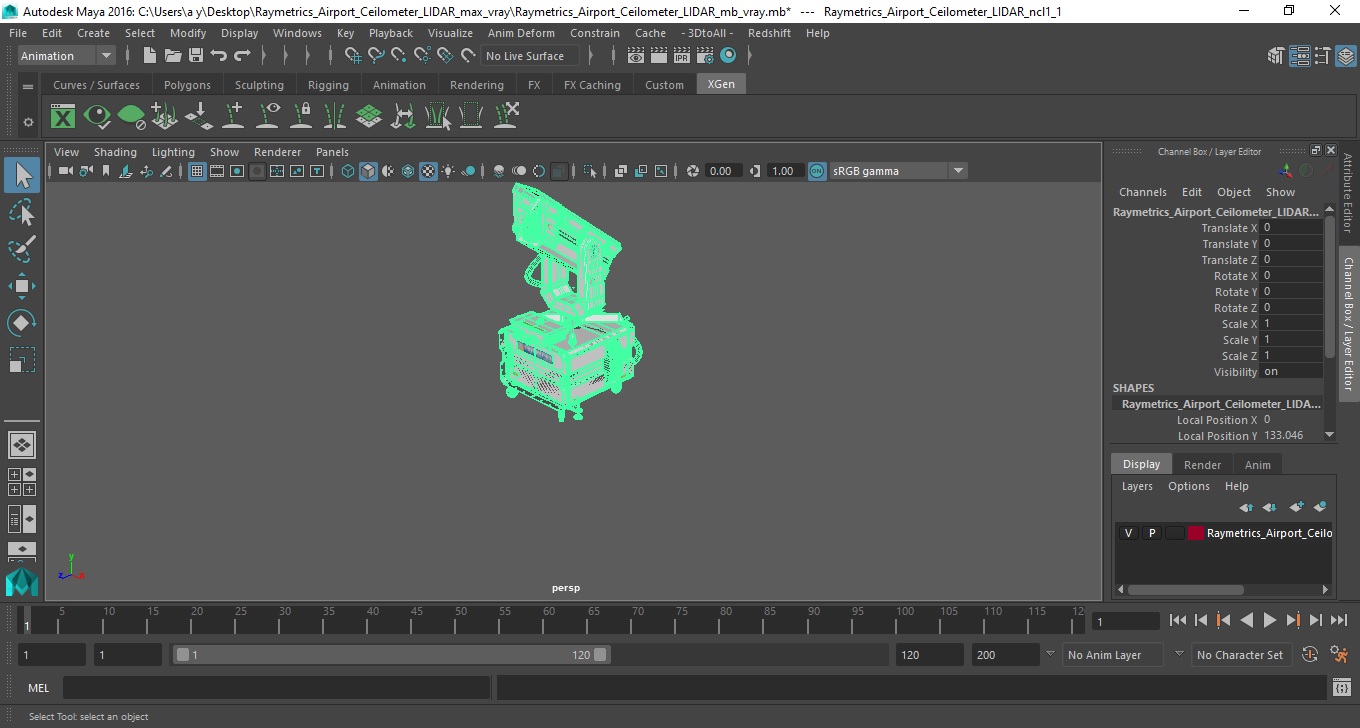The width and height of the screenshot is (1360, 728).
Task: Open the Animation menu set dropdown
Action: (x=67, y=56)
